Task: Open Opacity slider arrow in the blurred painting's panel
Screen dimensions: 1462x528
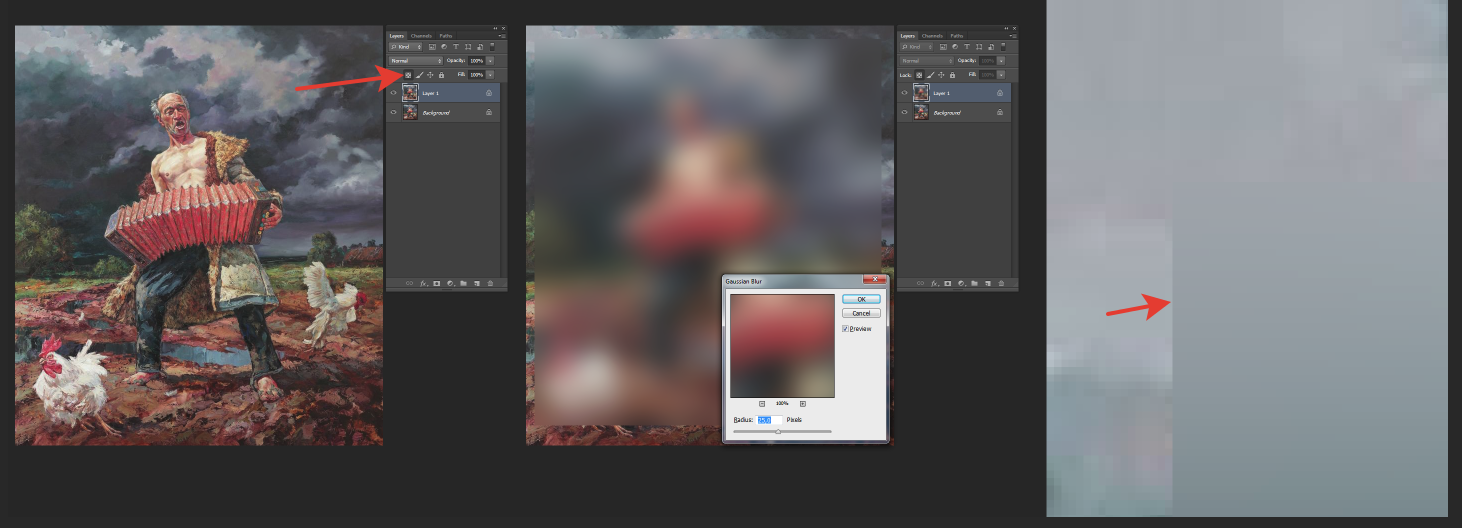Action: (x=1001, y=61)
